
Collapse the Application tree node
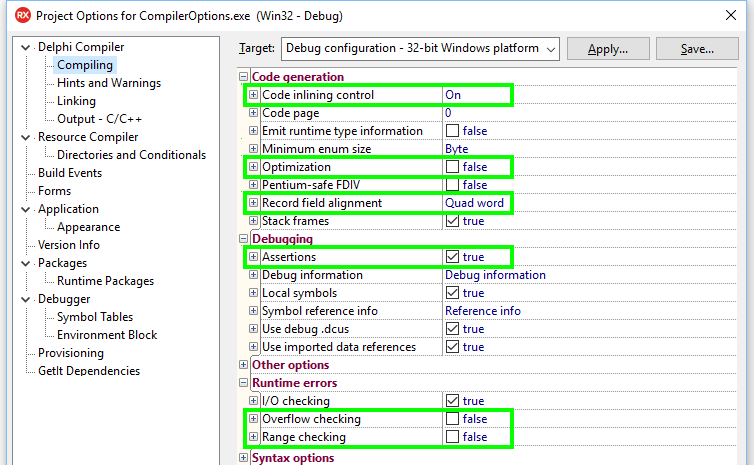(26, 209)
